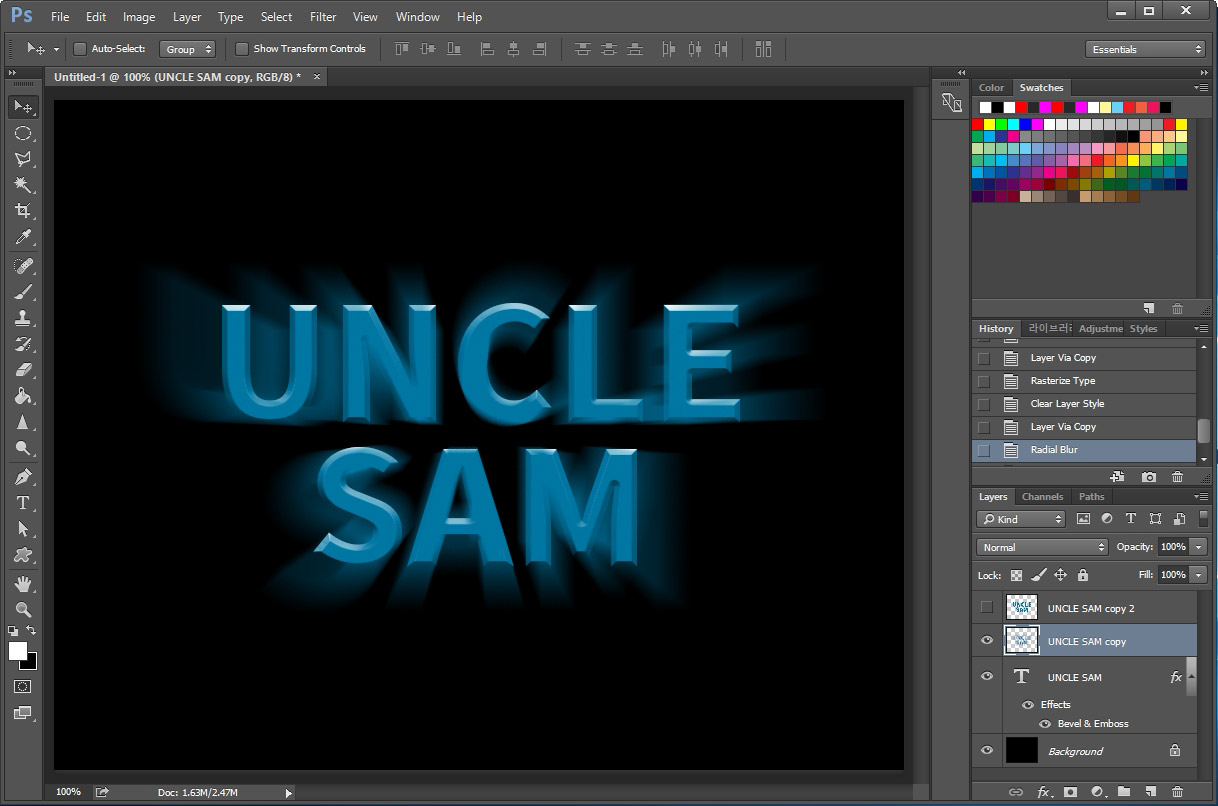Viewport: 1218px width, 806px height.
Task: Open the layer filter Kind dropdown
Action: tap(1021, 519)
